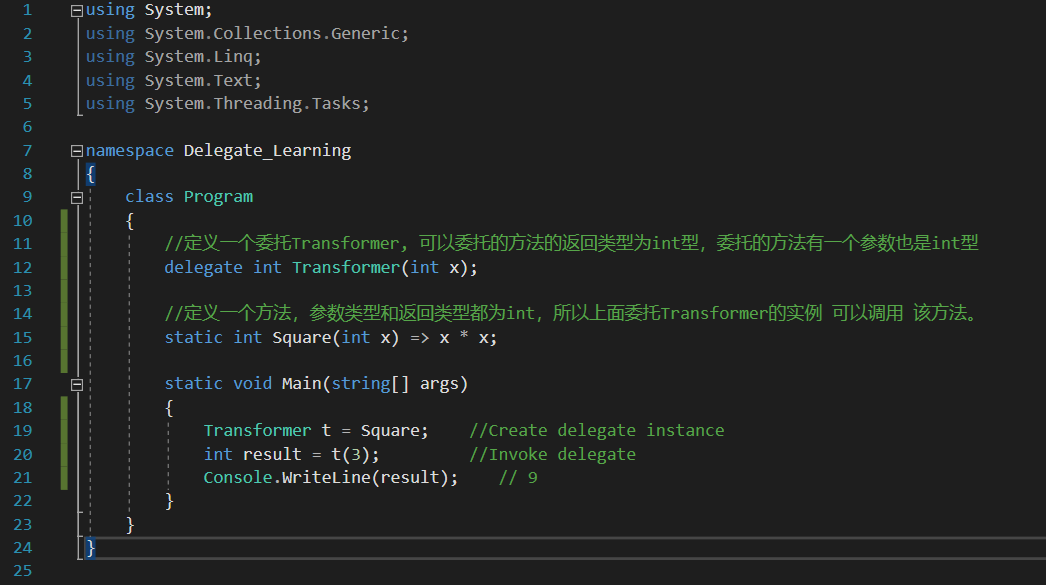Click the 'void' keyword on line 17
The width and height of the screenshot is (1046, 585).
253,384
